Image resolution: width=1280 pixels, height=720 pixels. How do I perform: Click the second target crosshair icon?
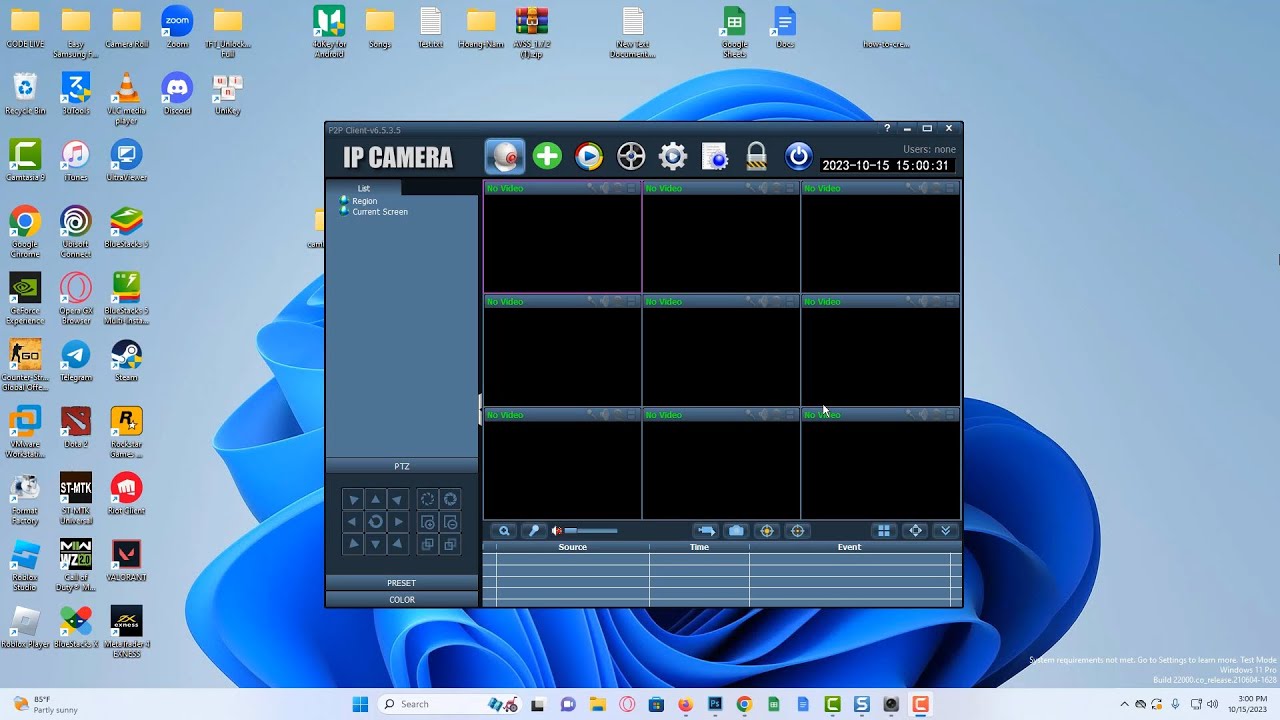798,531
